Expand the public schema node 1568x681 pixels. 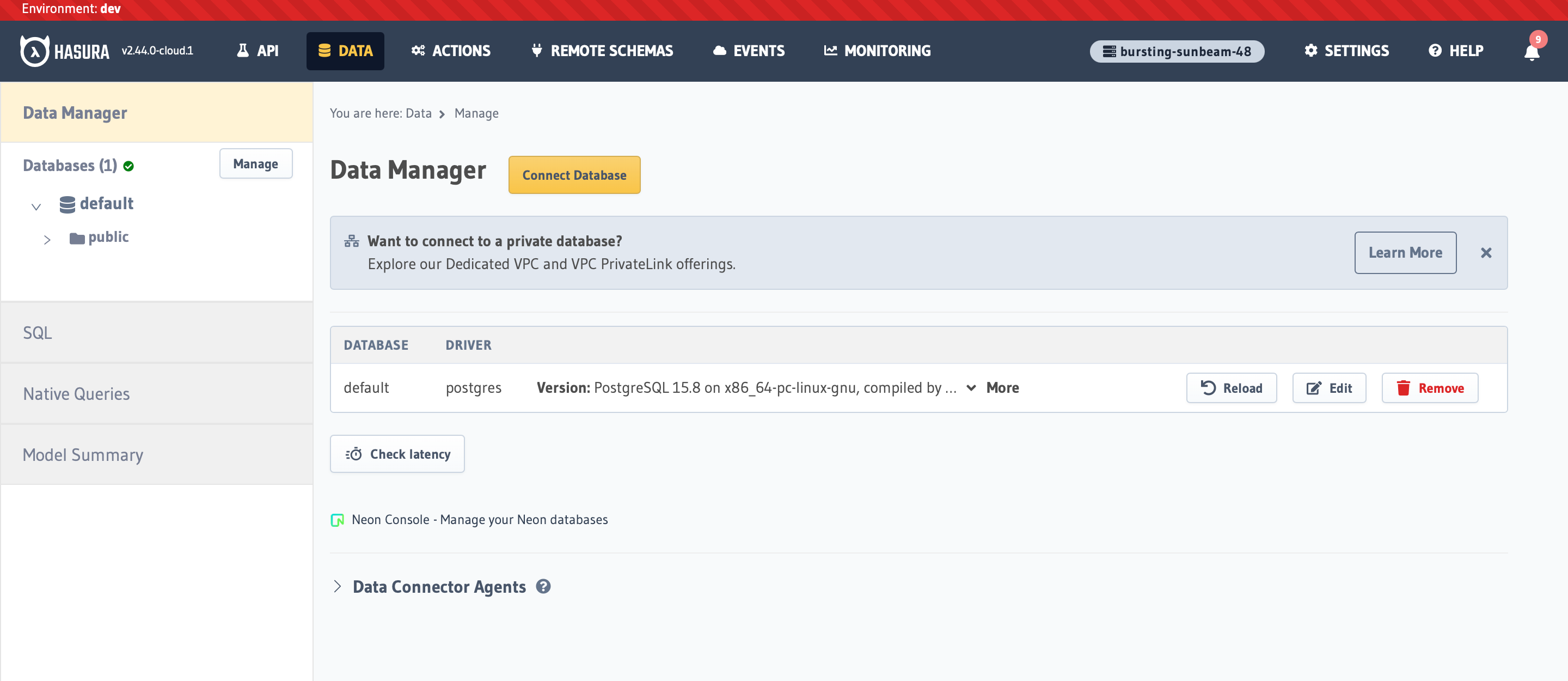pyautogui.click(x=47, y=239)
